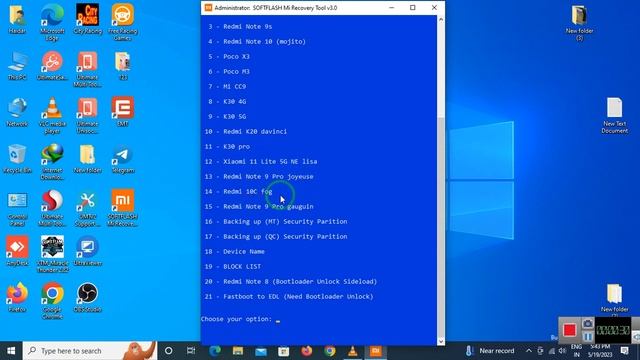
Task: Expand hidden system tray icons
Action: 529,351
